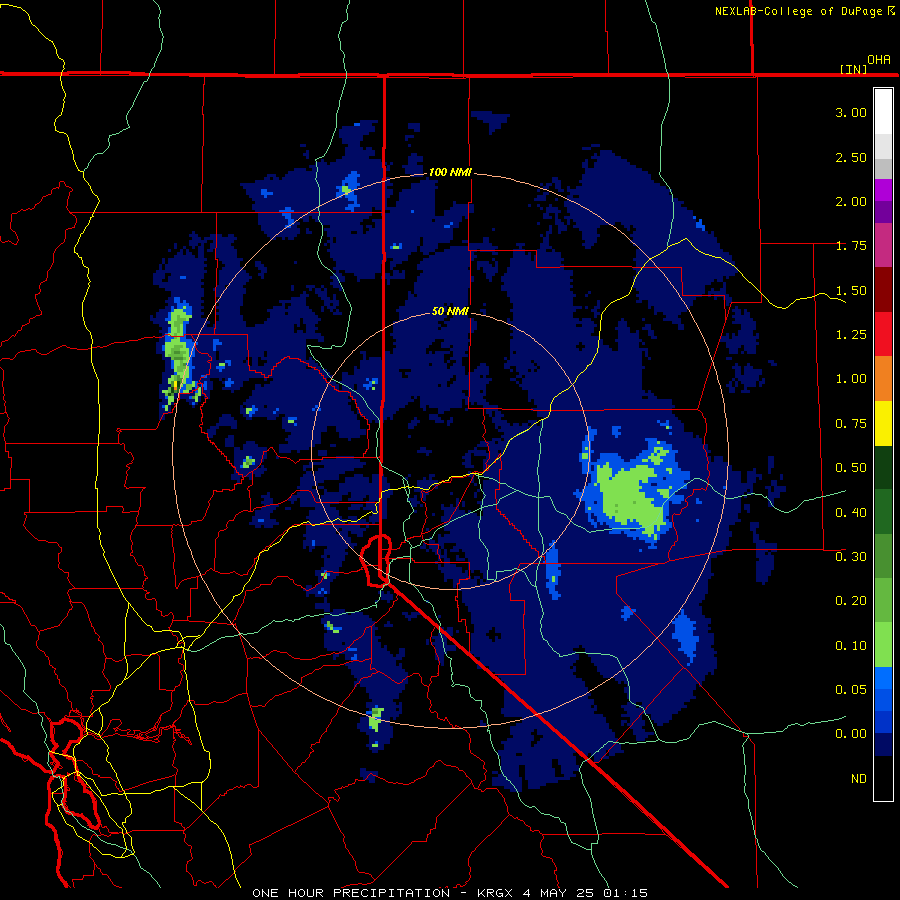Click the 1.25 legend value
The image size is (900, 900).
click(851, 335)
